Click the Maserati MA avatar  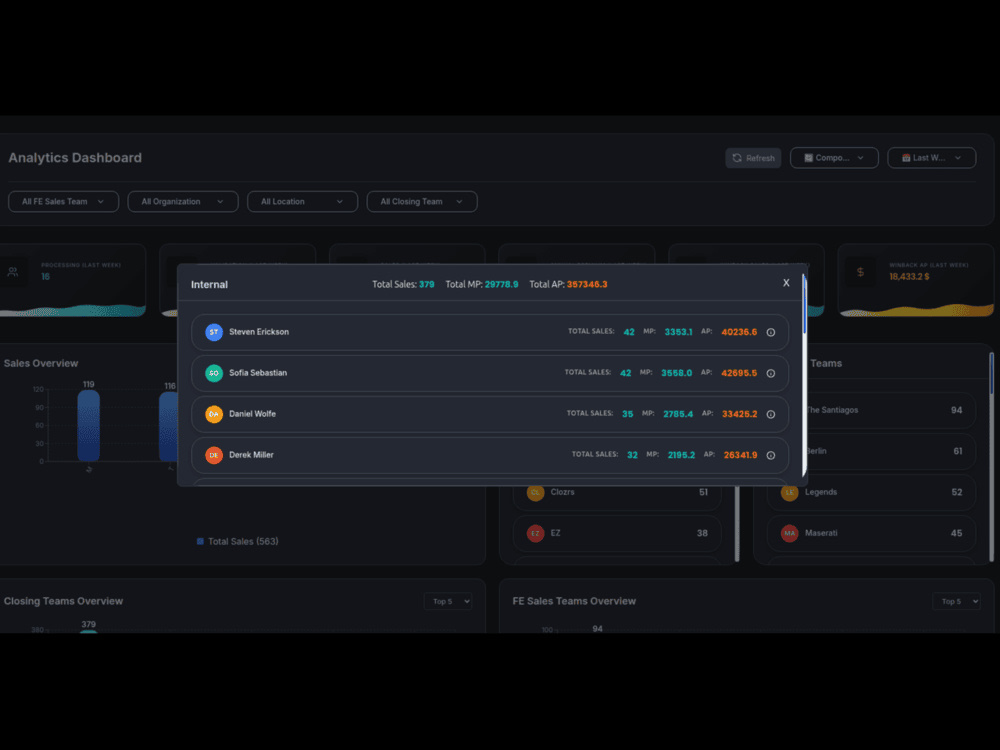790,533
